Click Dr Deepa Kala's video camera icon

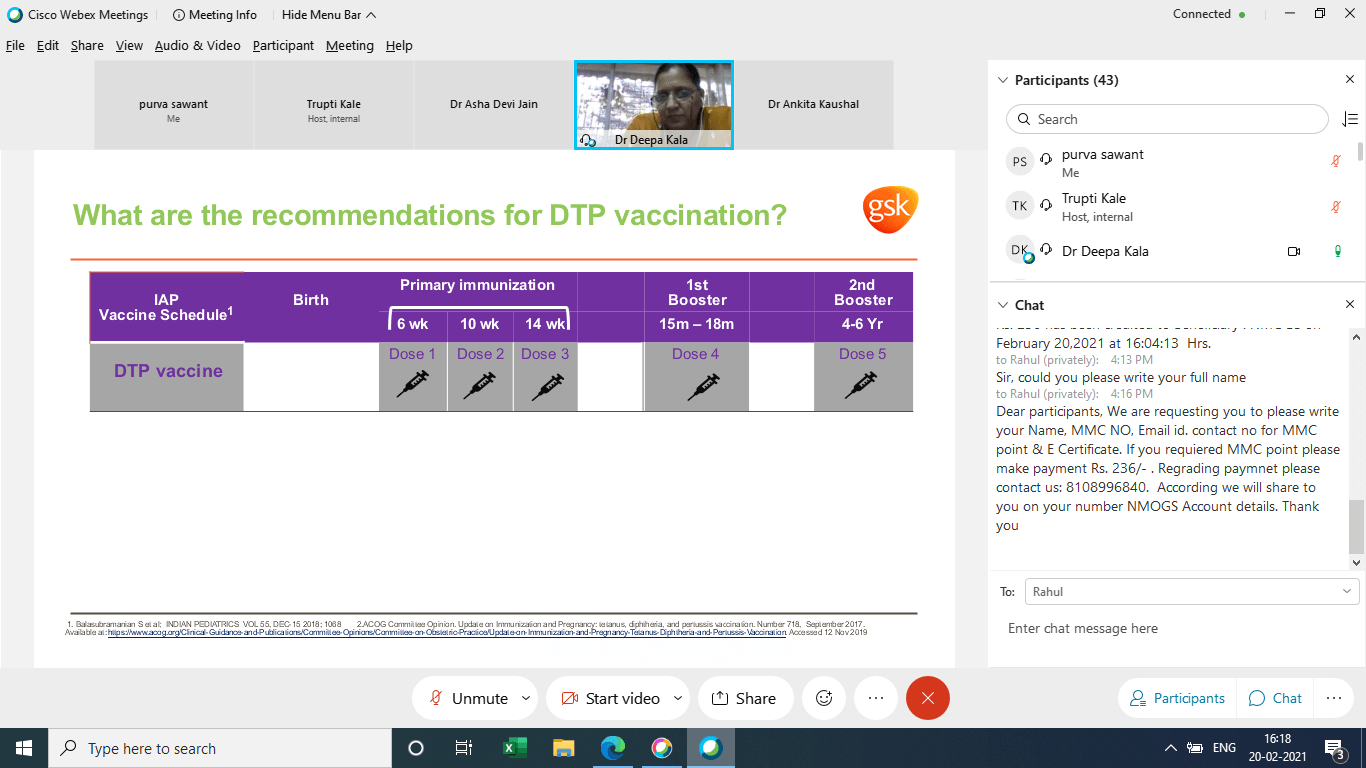pos(1294,252)
